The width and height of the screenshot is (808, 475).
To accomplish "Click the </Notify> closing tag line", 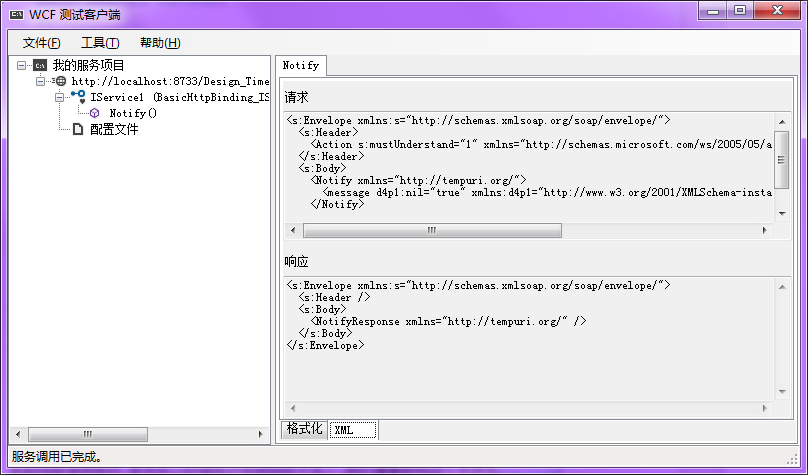I will click(337, 205).
